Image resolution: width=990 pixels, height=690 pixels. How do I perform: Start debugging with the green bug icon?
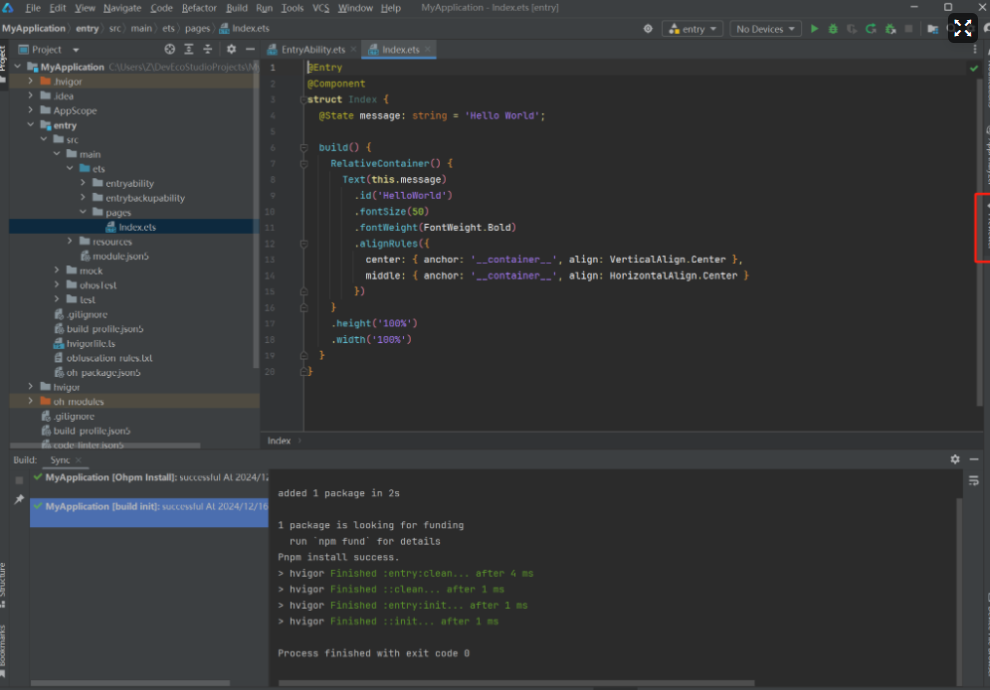833,29
